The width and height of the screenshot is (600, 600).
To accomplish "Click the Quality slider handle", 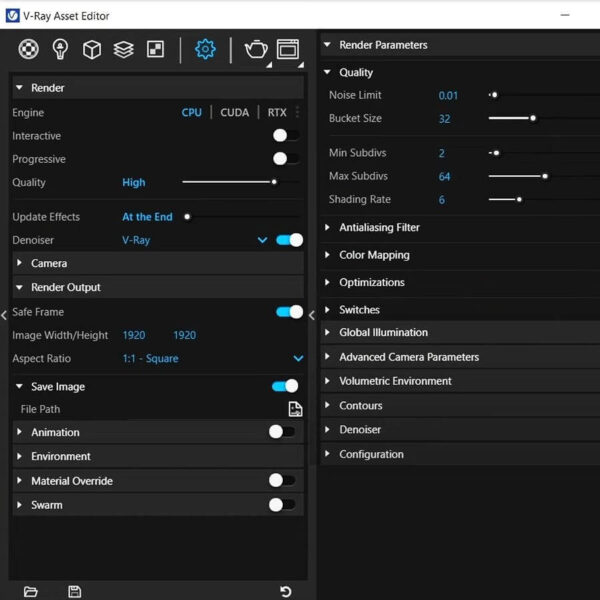I will point(274,182).
